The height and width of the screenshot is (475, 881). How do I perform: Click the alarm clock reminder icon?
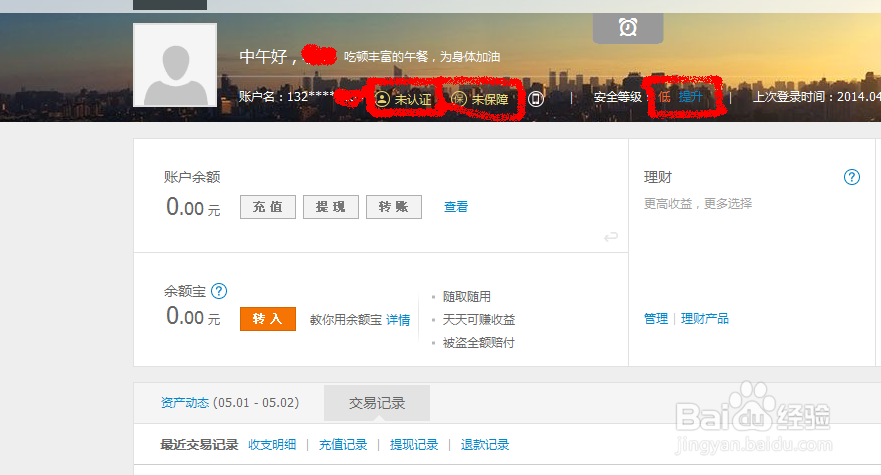628,27
